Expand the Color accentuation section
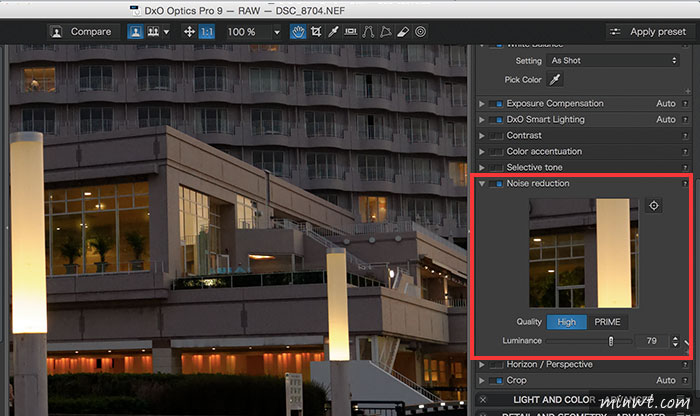Viewport: 700px width, 416px height. (x=482, y=152)
